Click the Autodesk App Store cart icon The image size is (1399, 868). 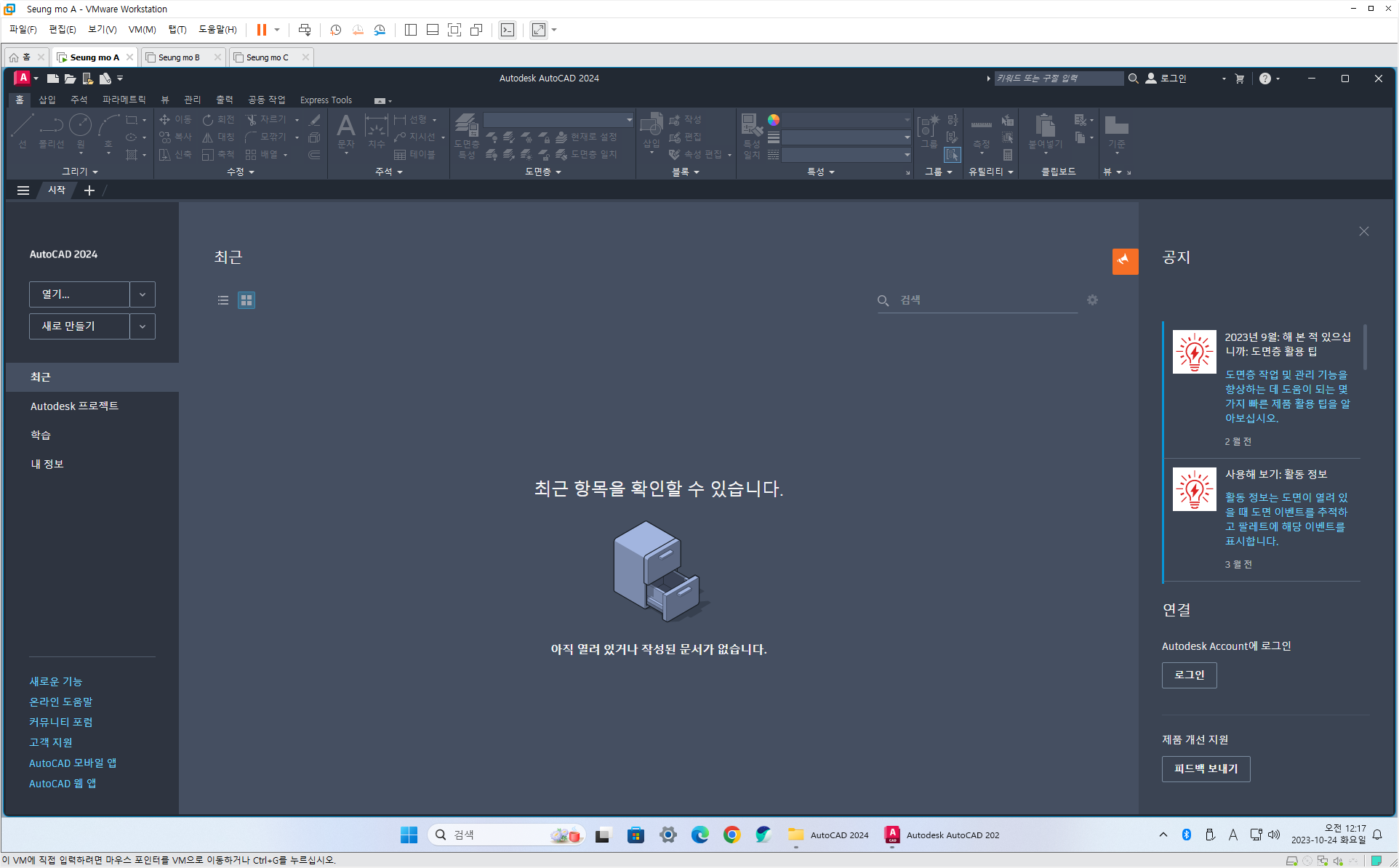pos(1240,79)
